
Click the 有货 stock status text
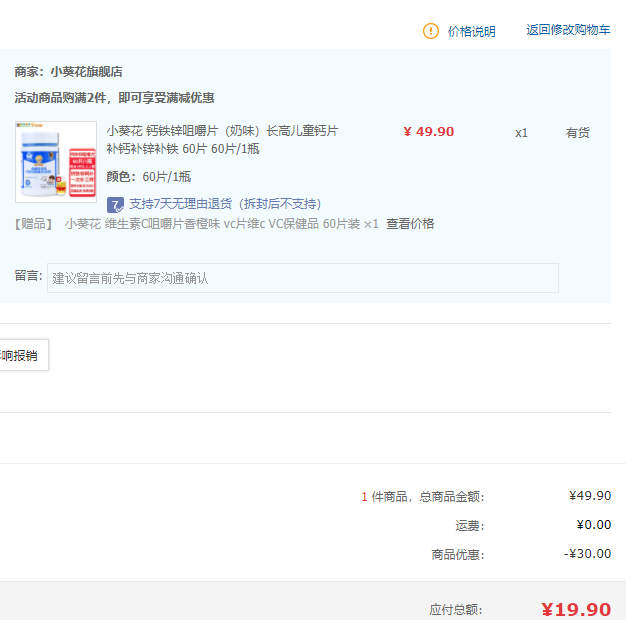(577, 133)
